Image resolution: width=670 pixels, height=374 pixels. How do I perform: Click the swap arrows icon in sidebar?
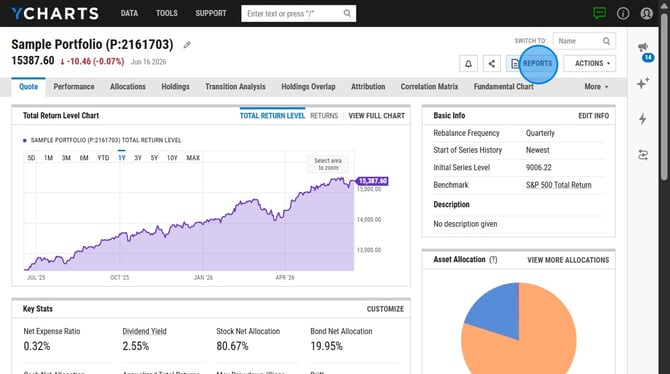click(x=643, y=155)
